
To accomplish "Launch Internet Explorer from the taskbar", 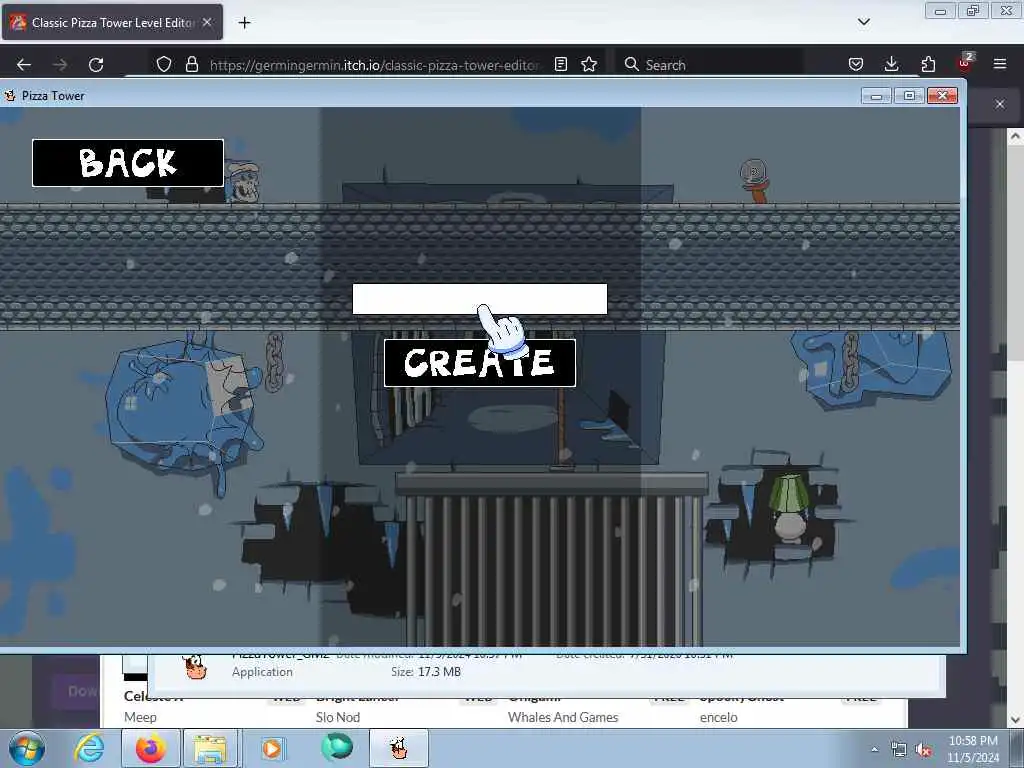I will 89,748.
